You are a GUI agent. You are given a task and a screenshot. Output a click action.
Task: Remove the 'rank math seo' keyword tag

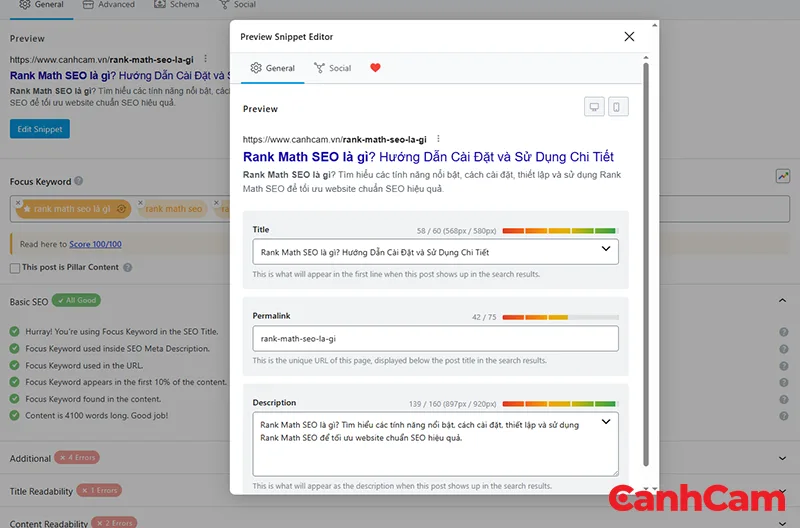(140, 203)
